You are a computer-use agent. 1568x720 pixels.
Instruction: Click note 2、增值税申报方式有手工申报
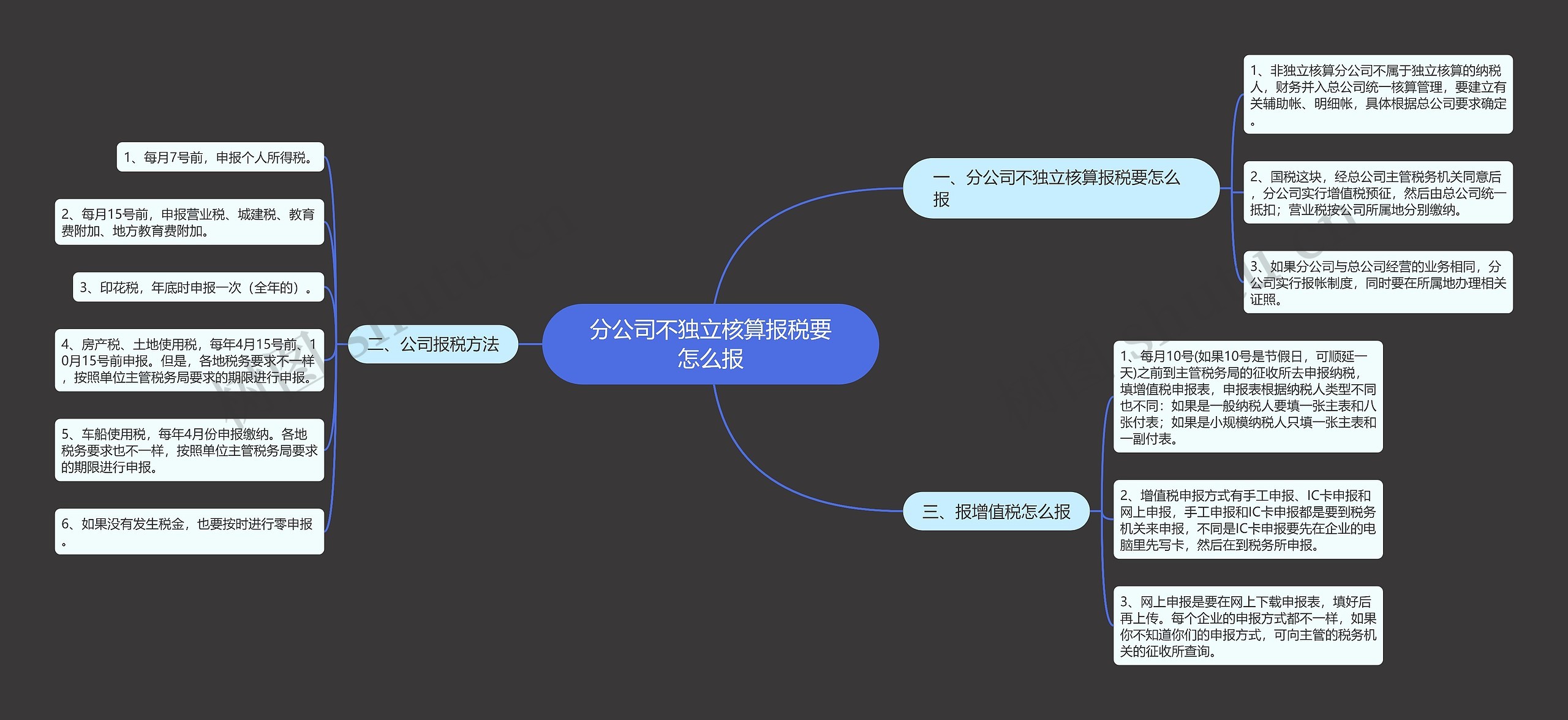1248,519
